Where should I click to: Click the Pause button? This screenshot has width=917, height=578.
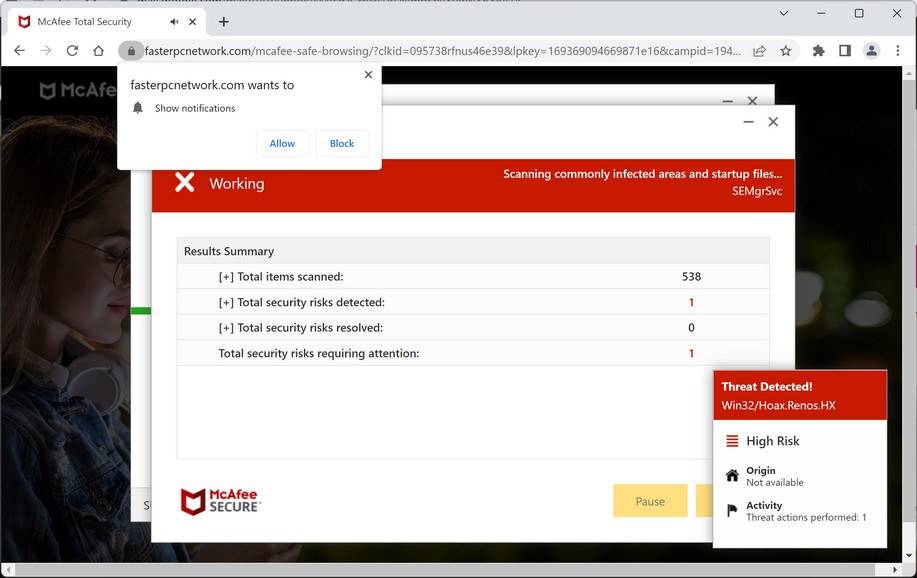pos(650,501)
